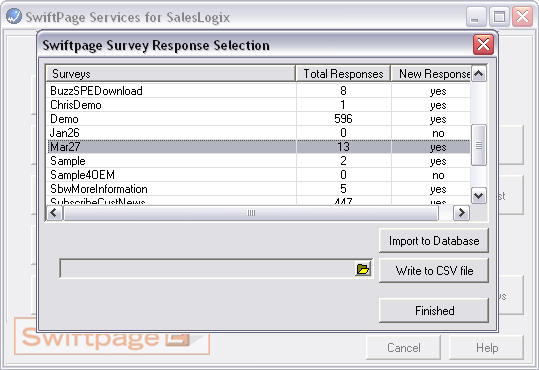Click Cancel in the SwiftPage Services window

(404, 348)
